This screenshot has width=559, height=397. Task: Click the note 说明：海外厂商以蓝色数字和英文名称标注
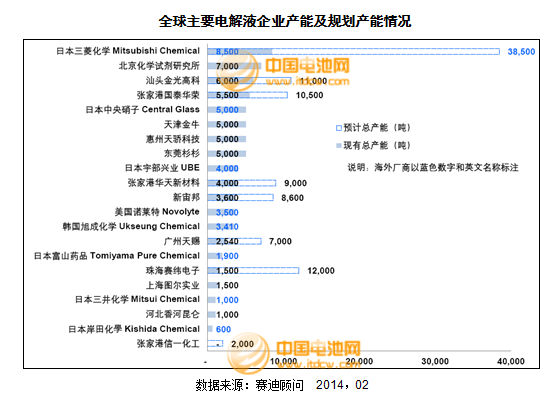tap(433, 167)
